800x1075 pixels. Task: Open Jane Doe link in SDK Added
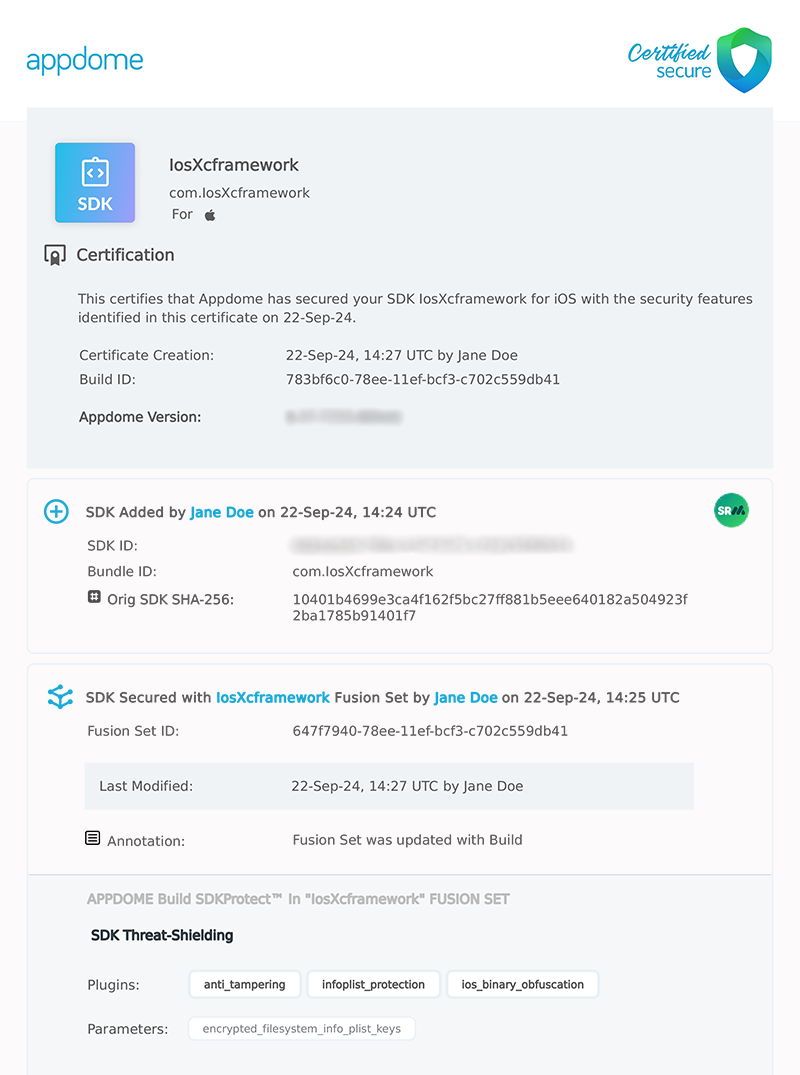[x=222, y=512]
